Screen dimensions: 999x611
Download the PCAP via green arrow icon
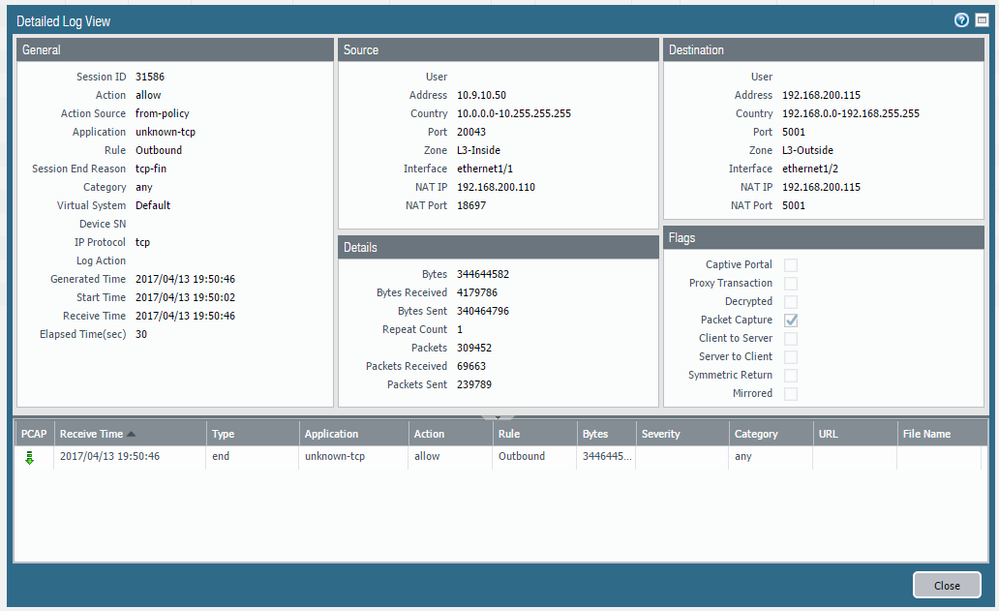coord(29,457)
